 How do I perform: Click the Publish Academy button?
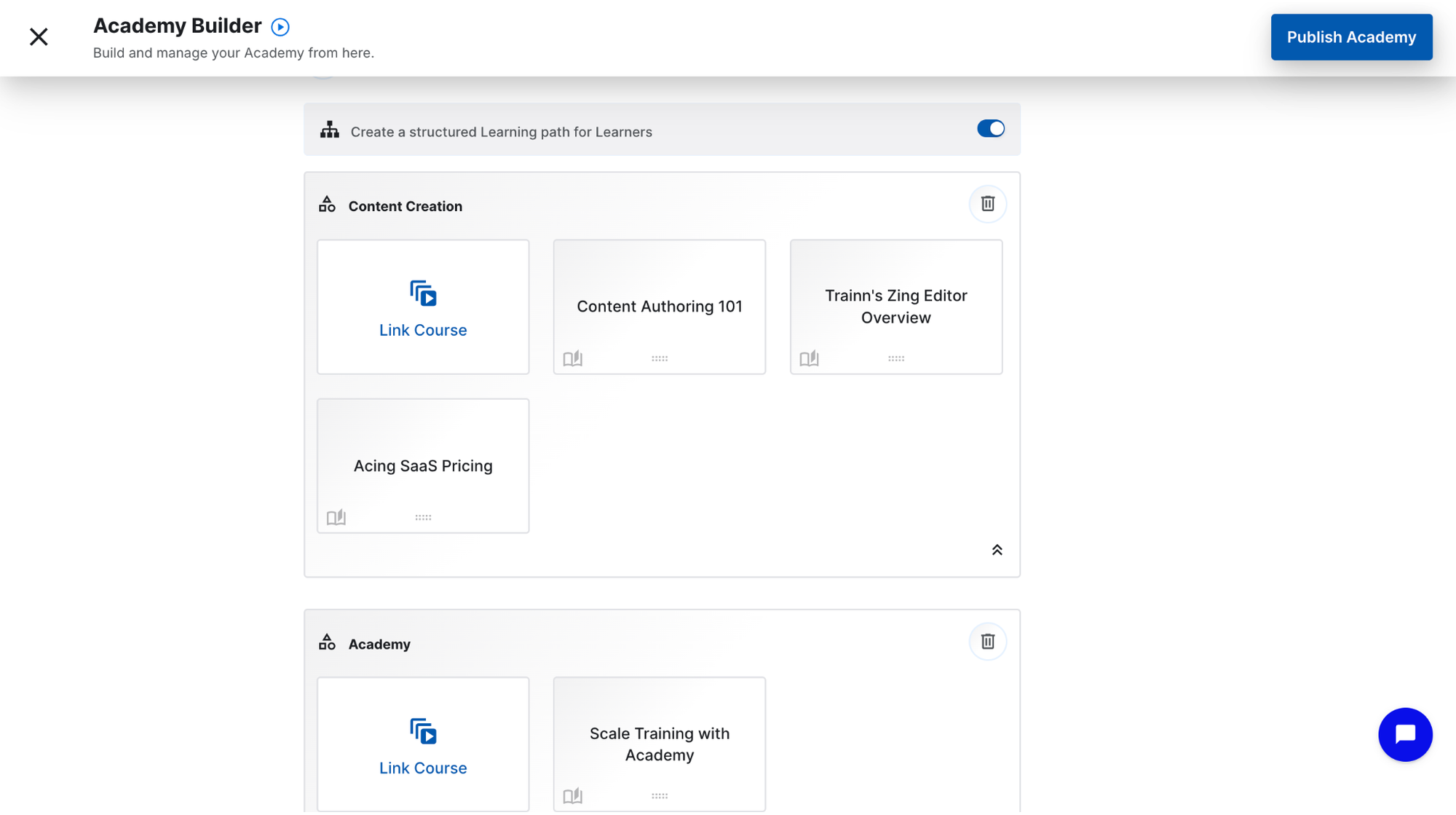coord(1351,37)
